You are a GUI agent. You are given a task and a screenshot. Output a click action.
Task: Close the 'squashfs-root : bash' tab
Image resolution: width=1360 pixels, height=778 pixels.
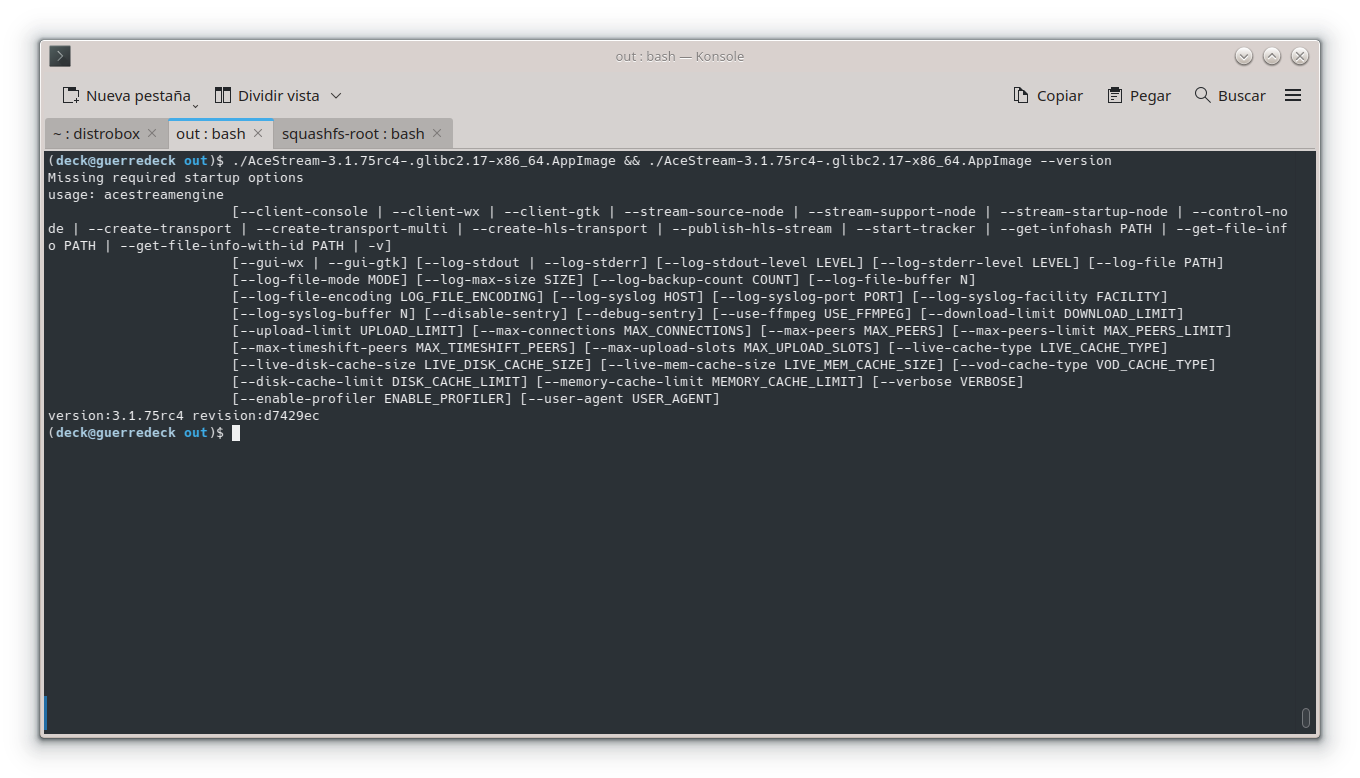click(x=437, y=133)
